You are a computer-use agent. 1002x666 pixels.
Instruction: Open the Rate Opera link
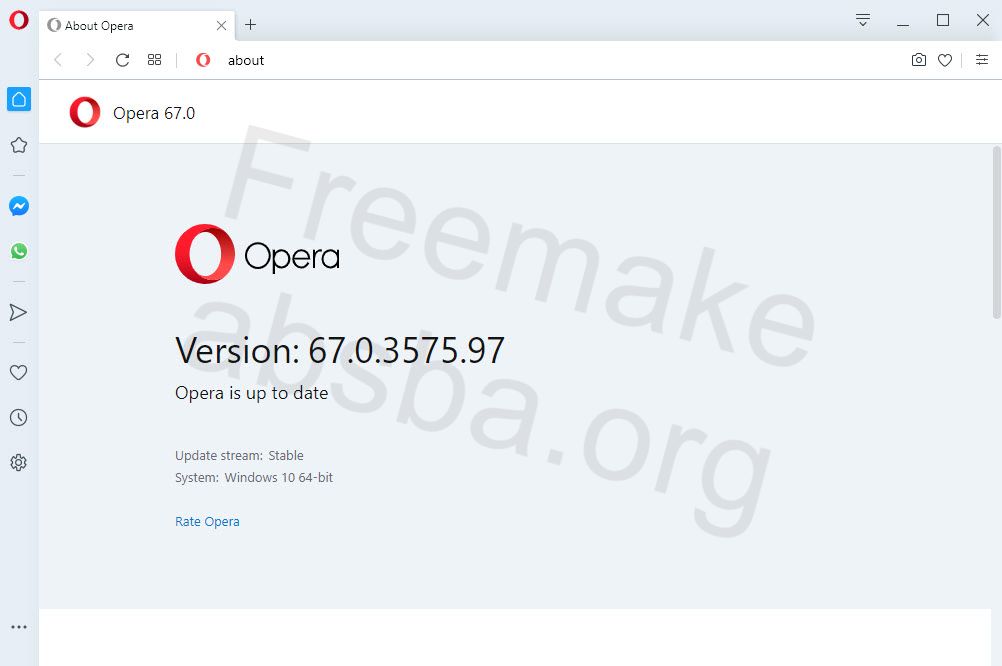[x=207, y=522]
